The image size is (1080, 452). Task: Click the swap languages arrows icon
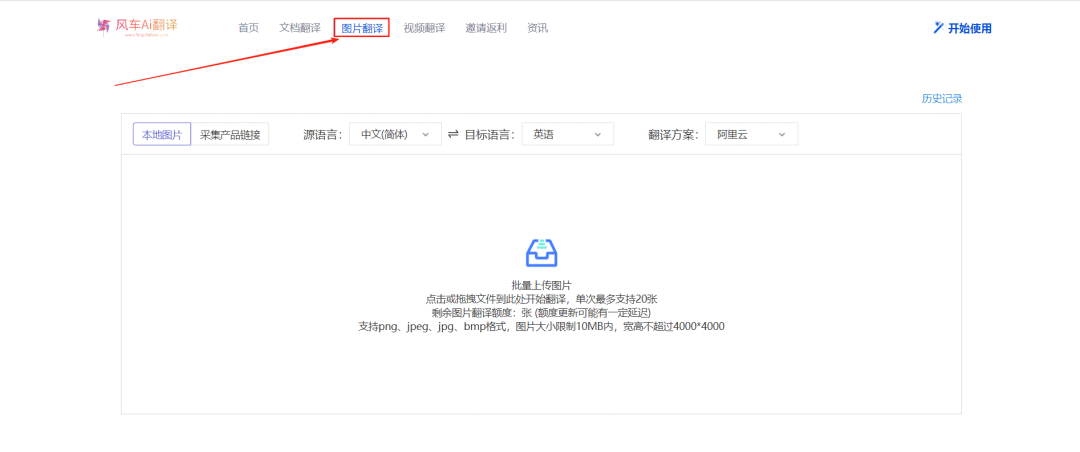453,134
